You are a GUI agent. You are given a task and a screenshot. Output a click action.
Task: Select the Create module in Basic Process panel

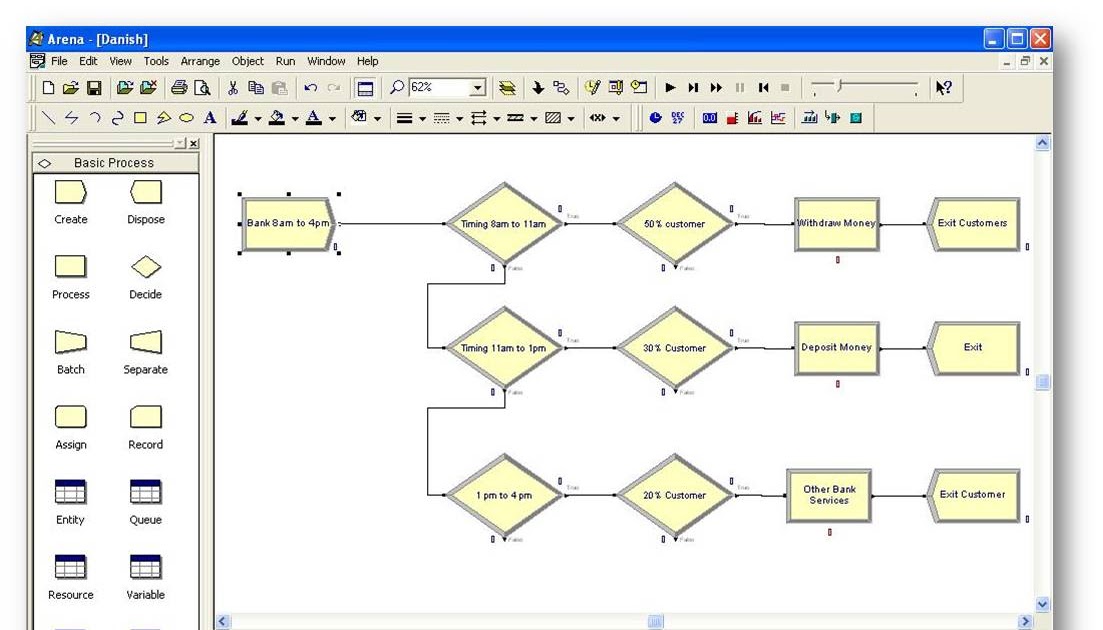[70, 193]
